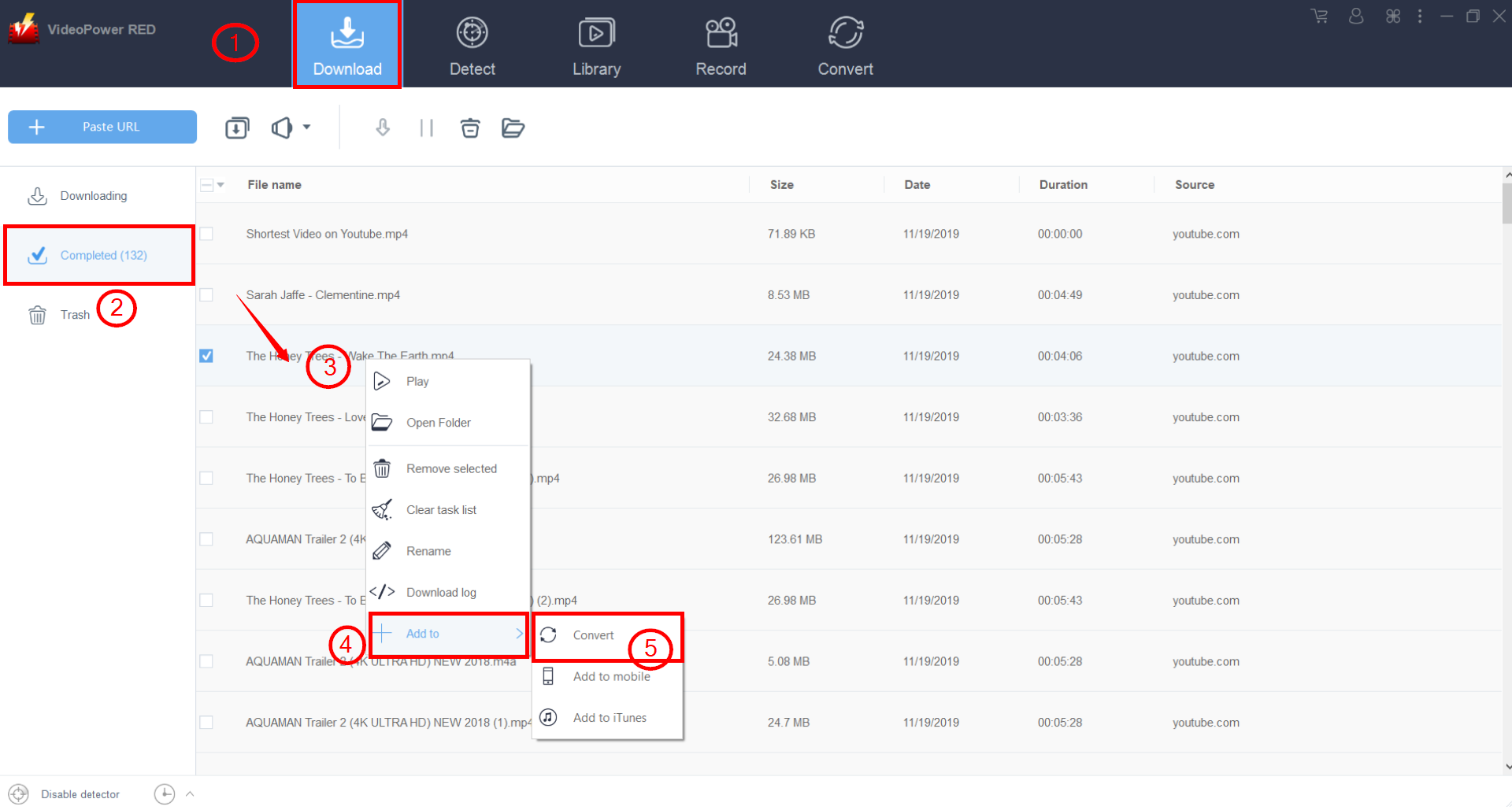1512x810 pixels.
Task: Click the pause downloads toolbar icon
Action: (426, 128)
